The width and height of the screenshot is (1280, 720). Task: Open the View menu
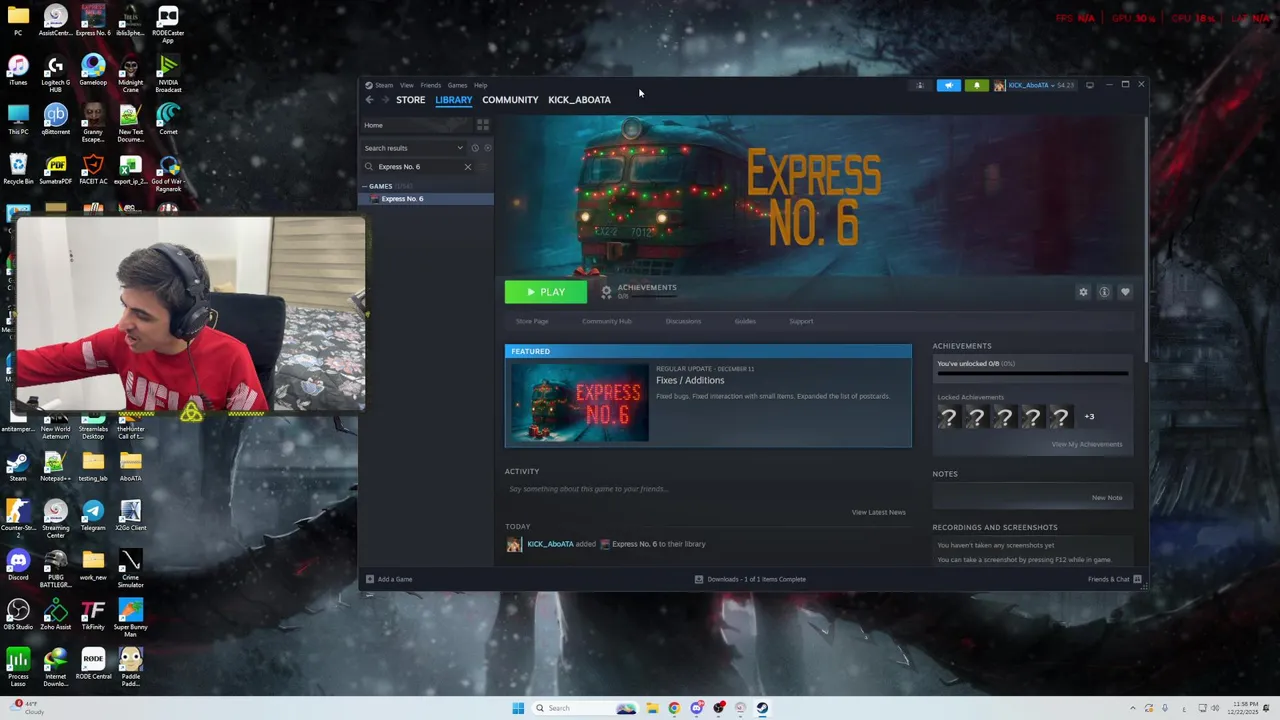[407, 85]
